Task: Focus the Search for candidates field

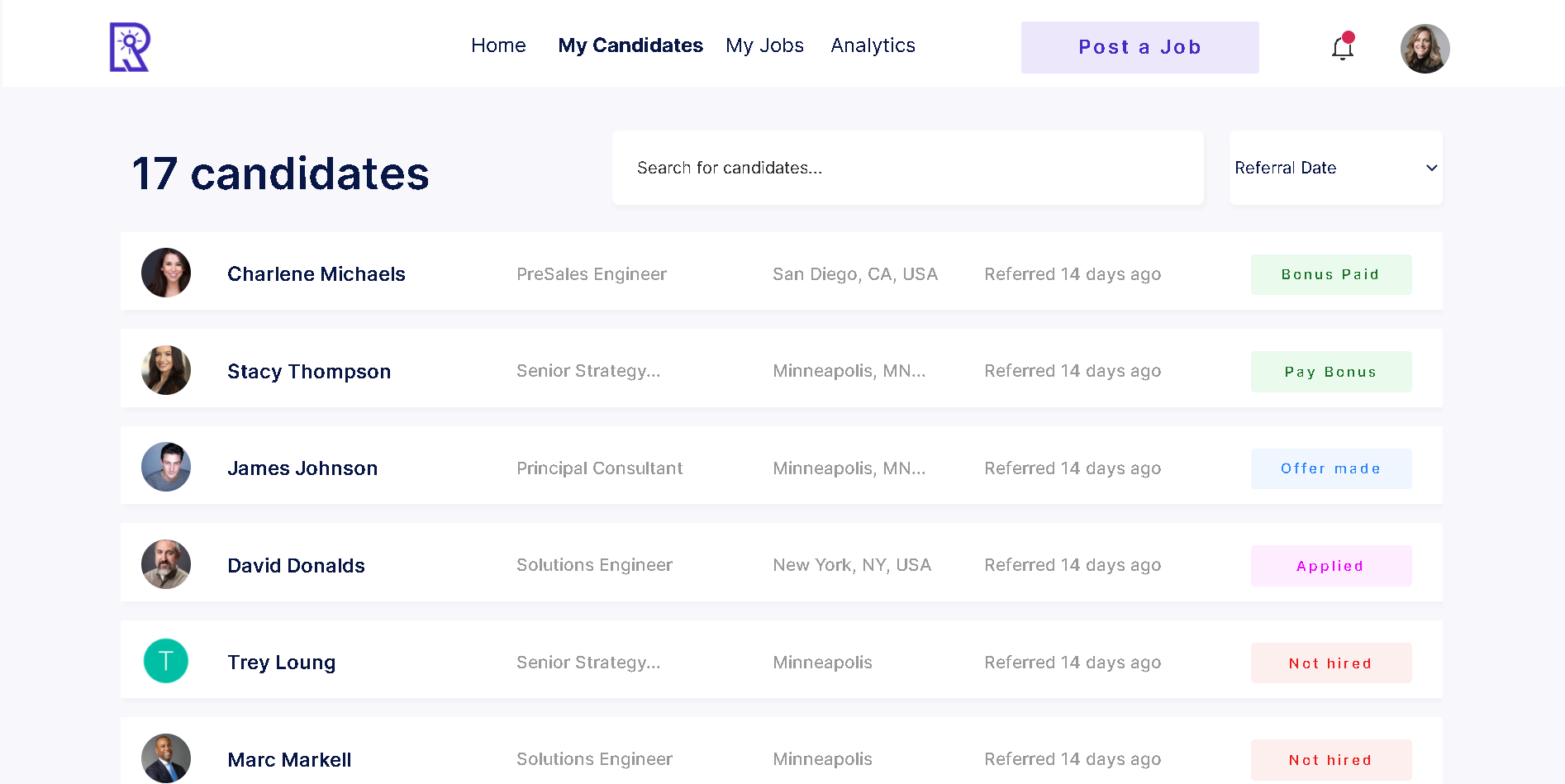Action: pos(907,168)
